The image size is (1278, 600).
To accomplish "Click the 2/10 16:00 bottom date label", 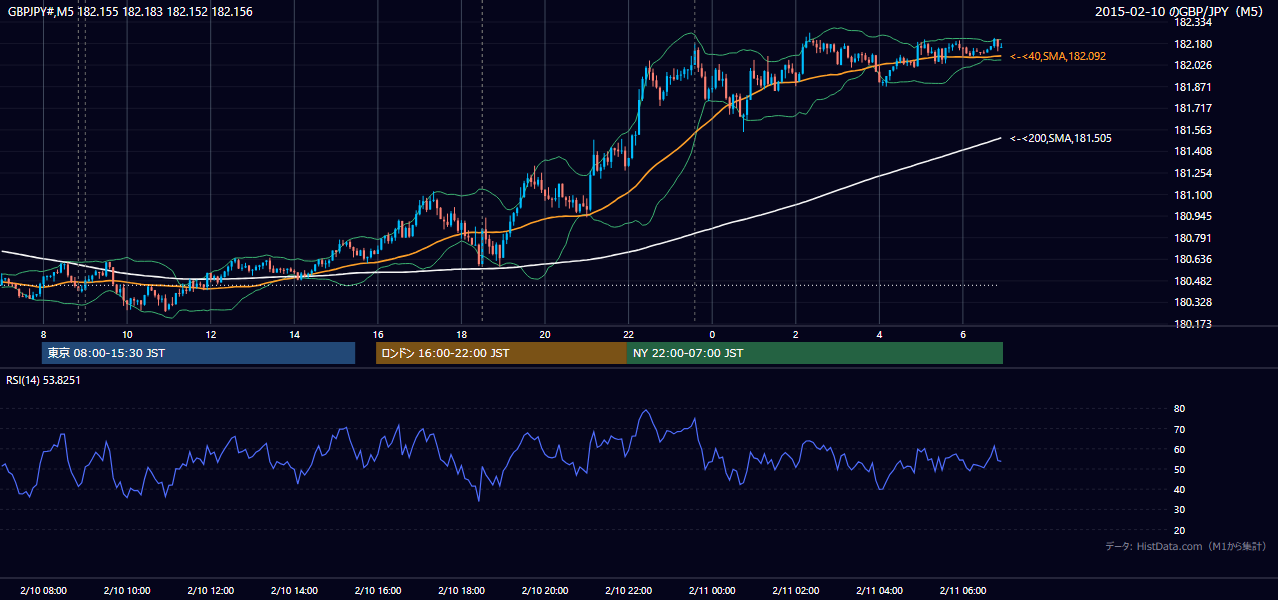I will click(x=378, y=591).
